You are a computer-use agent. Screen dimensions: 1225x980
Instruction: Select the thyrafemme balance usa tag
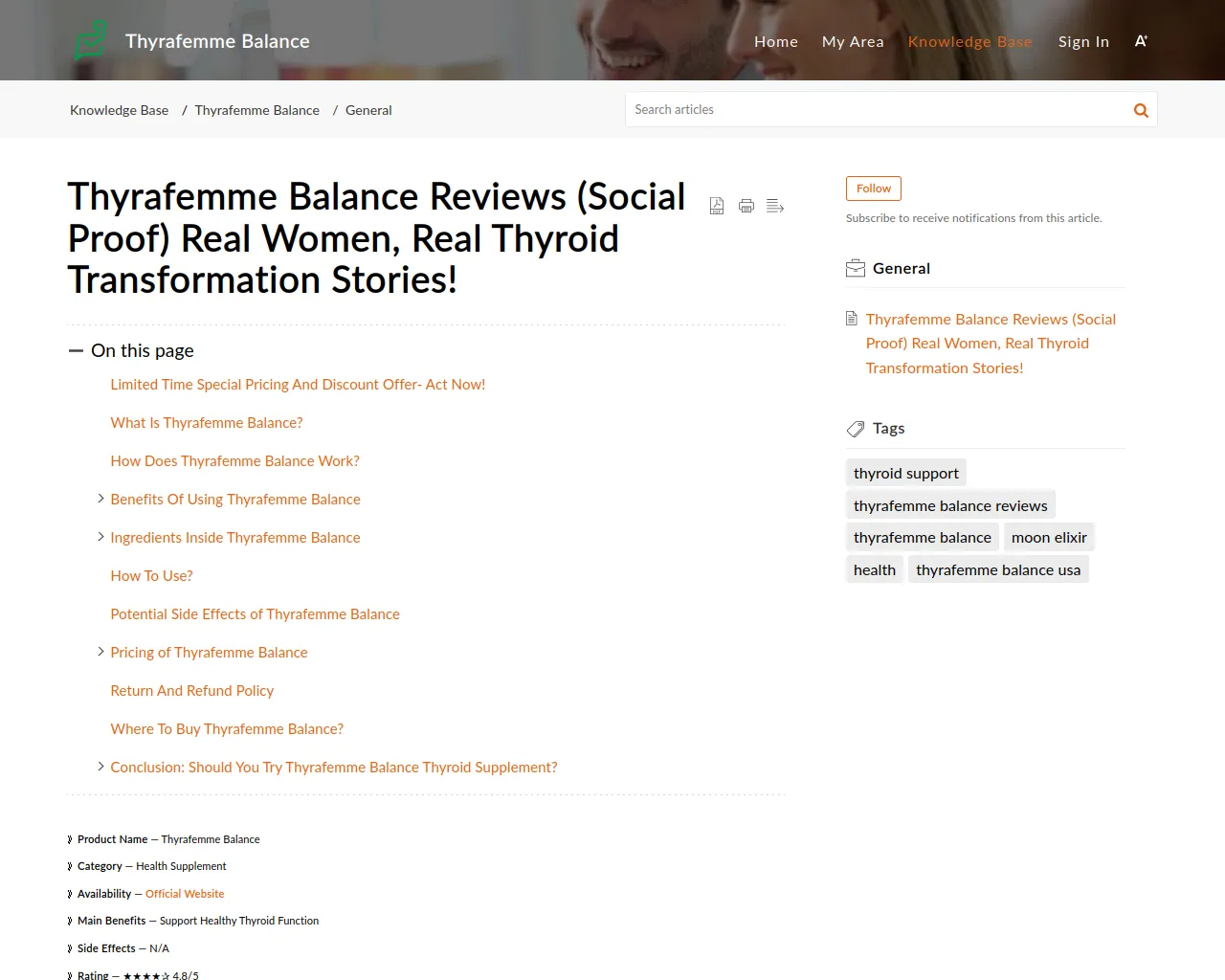[x=998, y=569]
